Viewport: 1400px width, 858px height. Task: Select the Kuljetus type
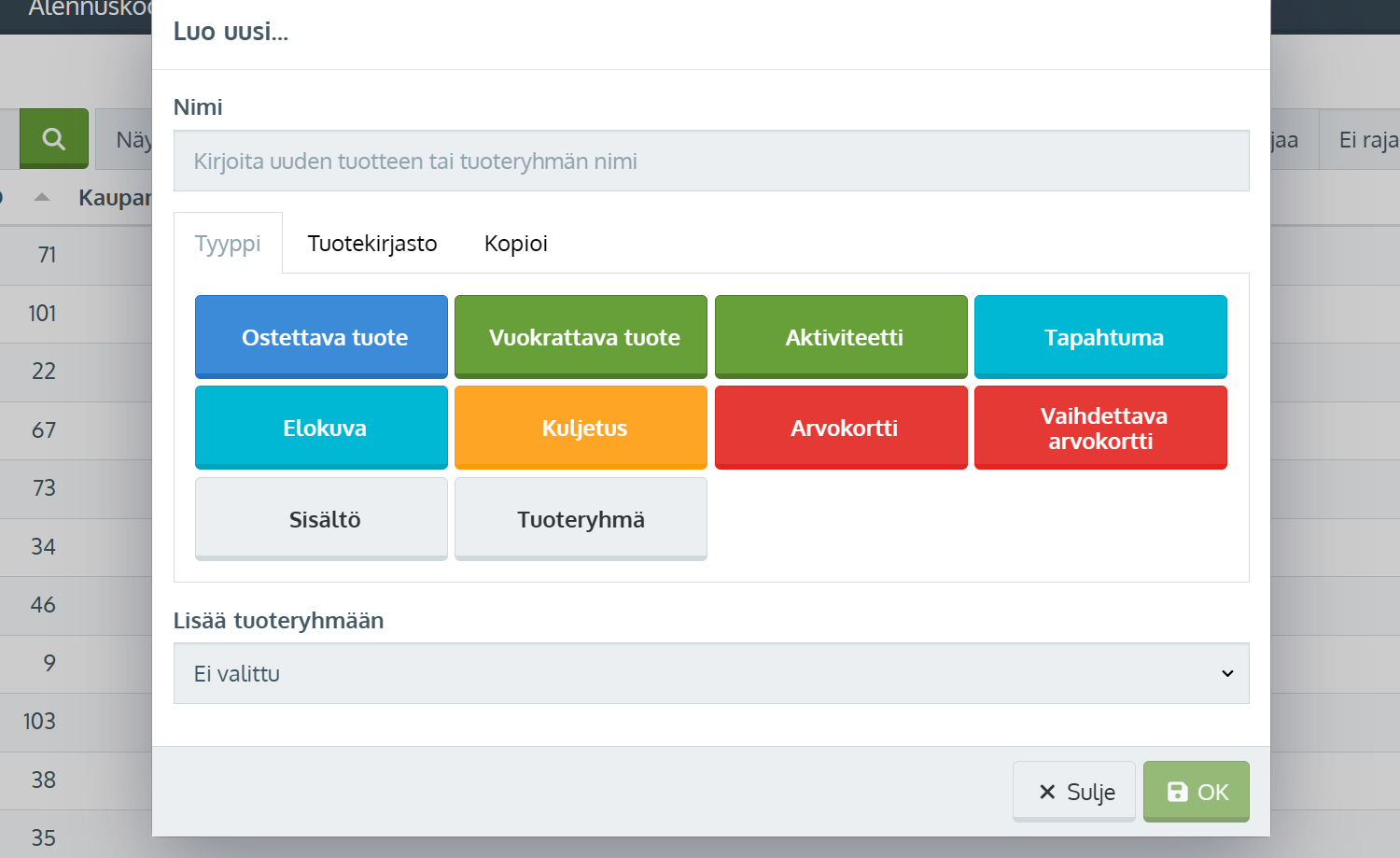pyautogui.click(x=581, y=428)
